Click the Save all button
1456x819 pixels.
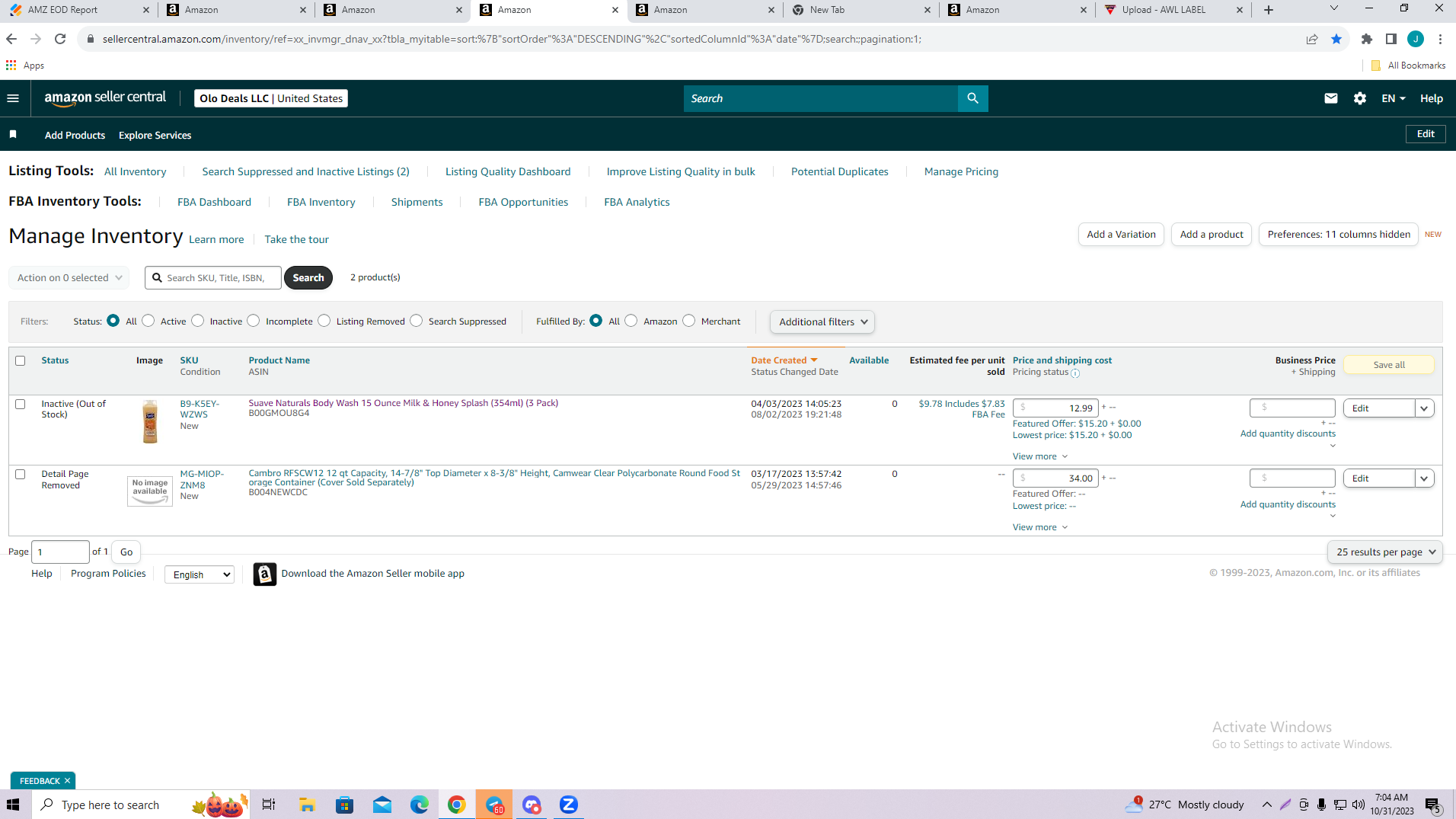pos(1389,365)
